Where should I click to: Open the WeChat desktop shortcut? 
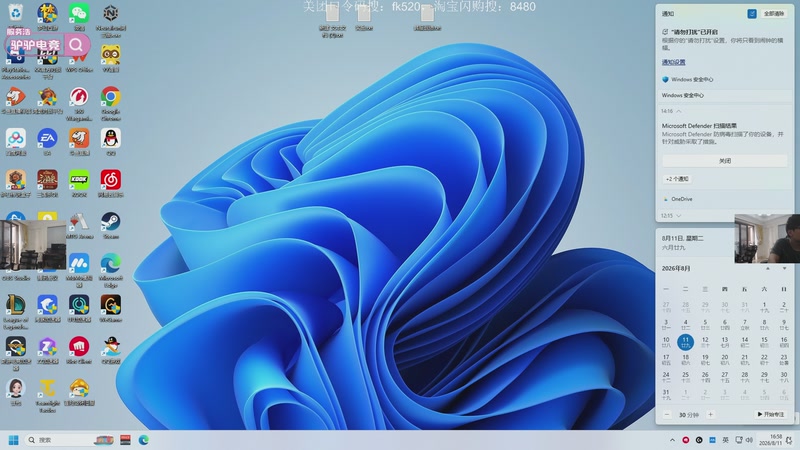(x=79, y=14)
